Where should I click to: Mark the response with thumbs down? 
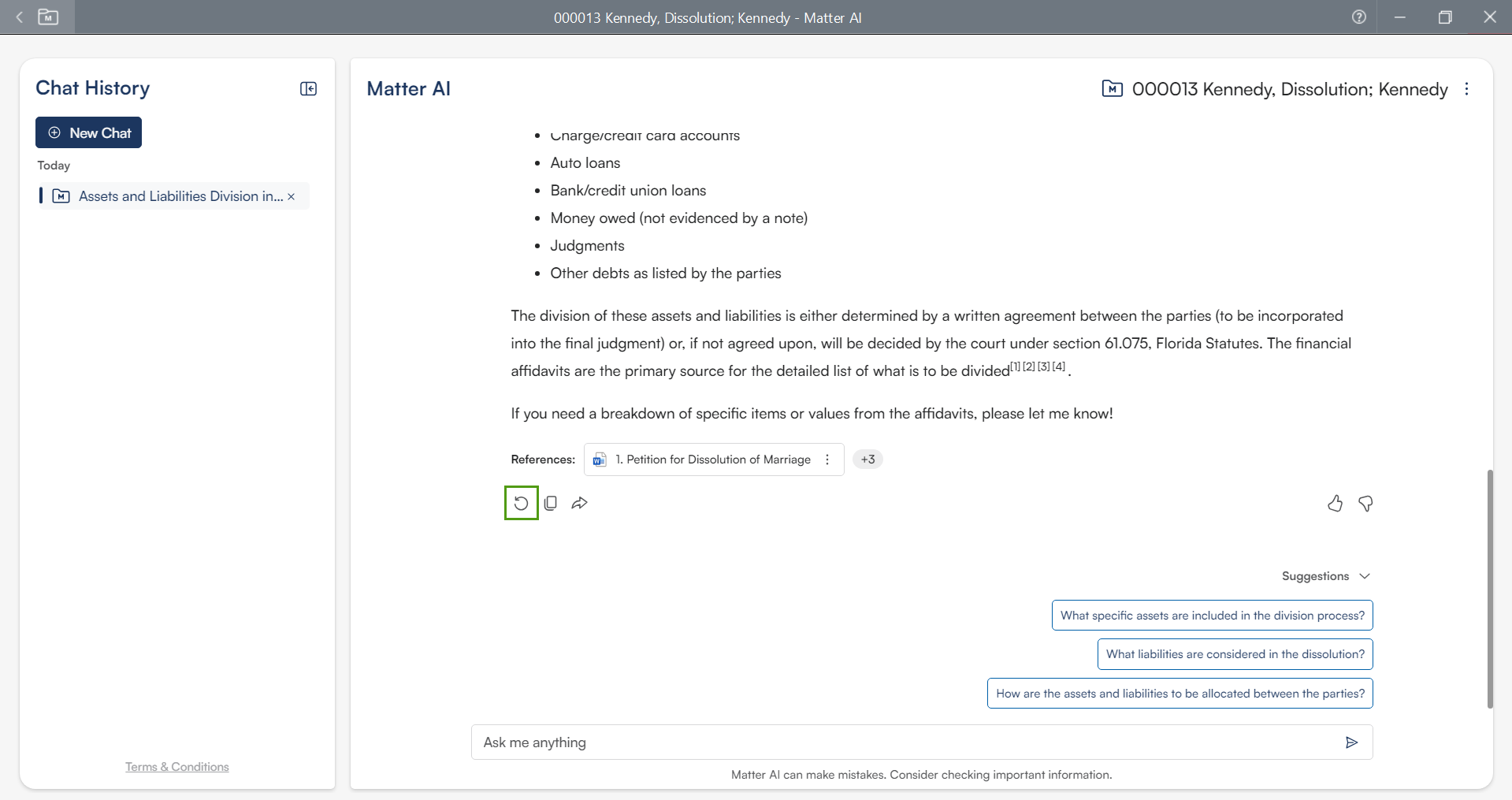1365,503
